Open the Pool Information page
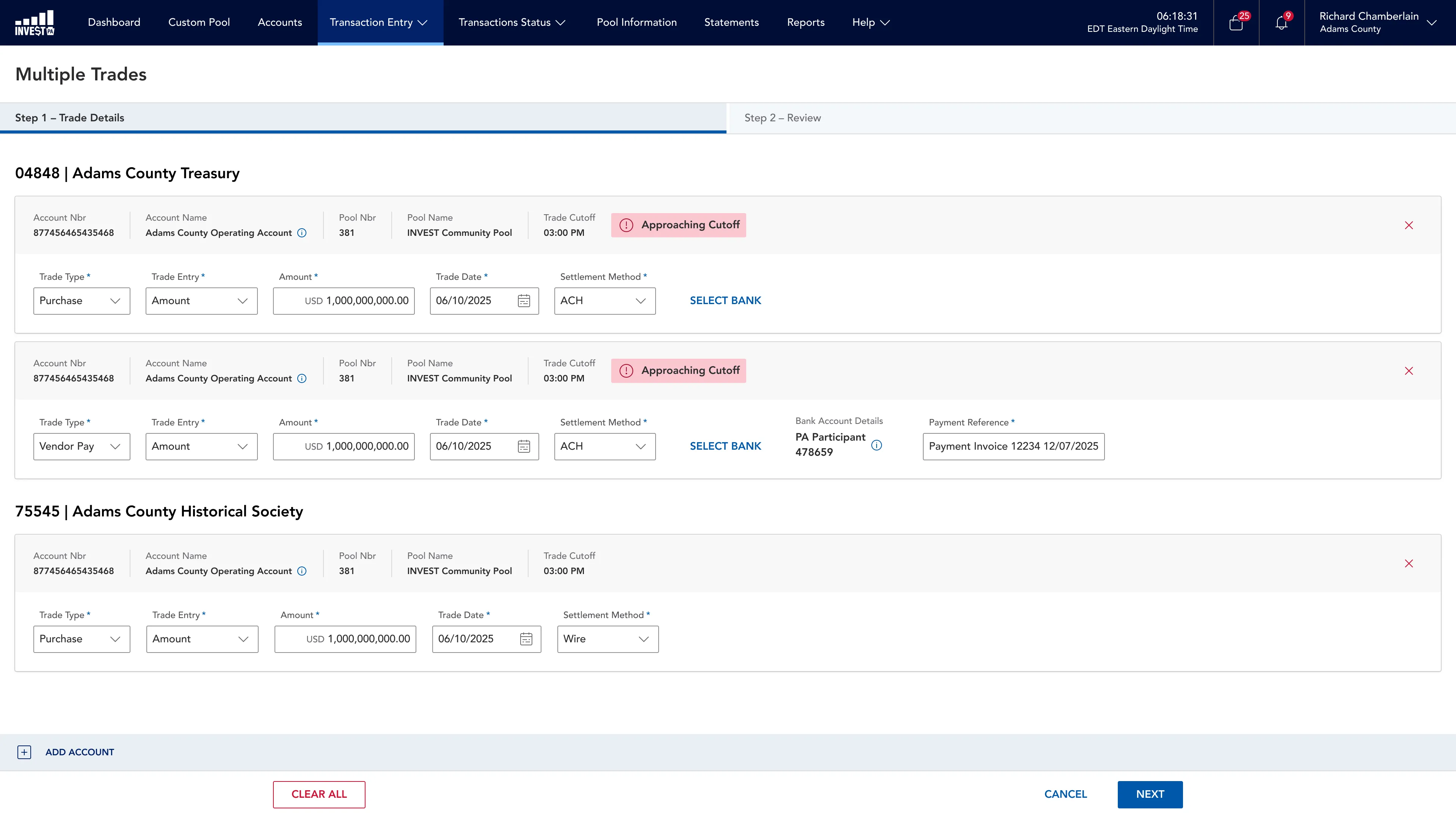 pos(637,23)
